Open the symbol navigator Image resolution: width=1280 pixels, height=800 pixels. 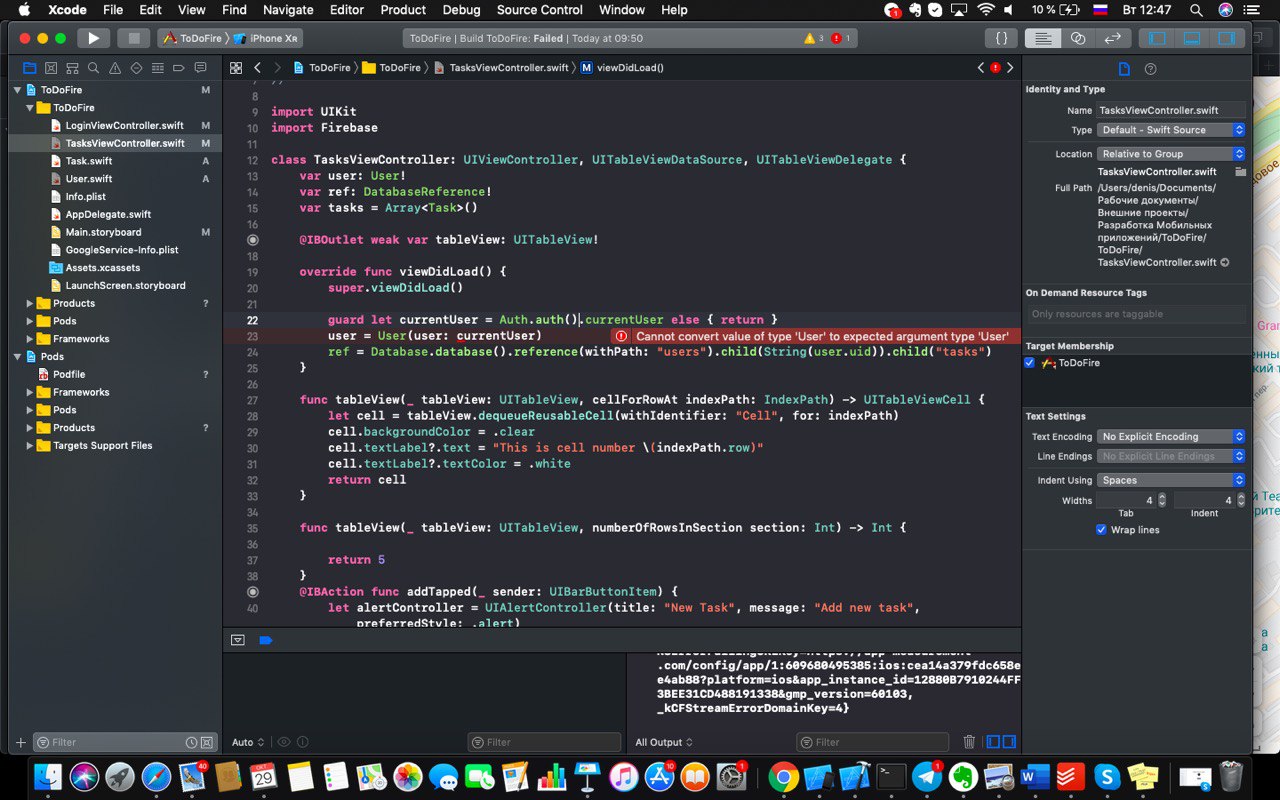click(72, 68)
